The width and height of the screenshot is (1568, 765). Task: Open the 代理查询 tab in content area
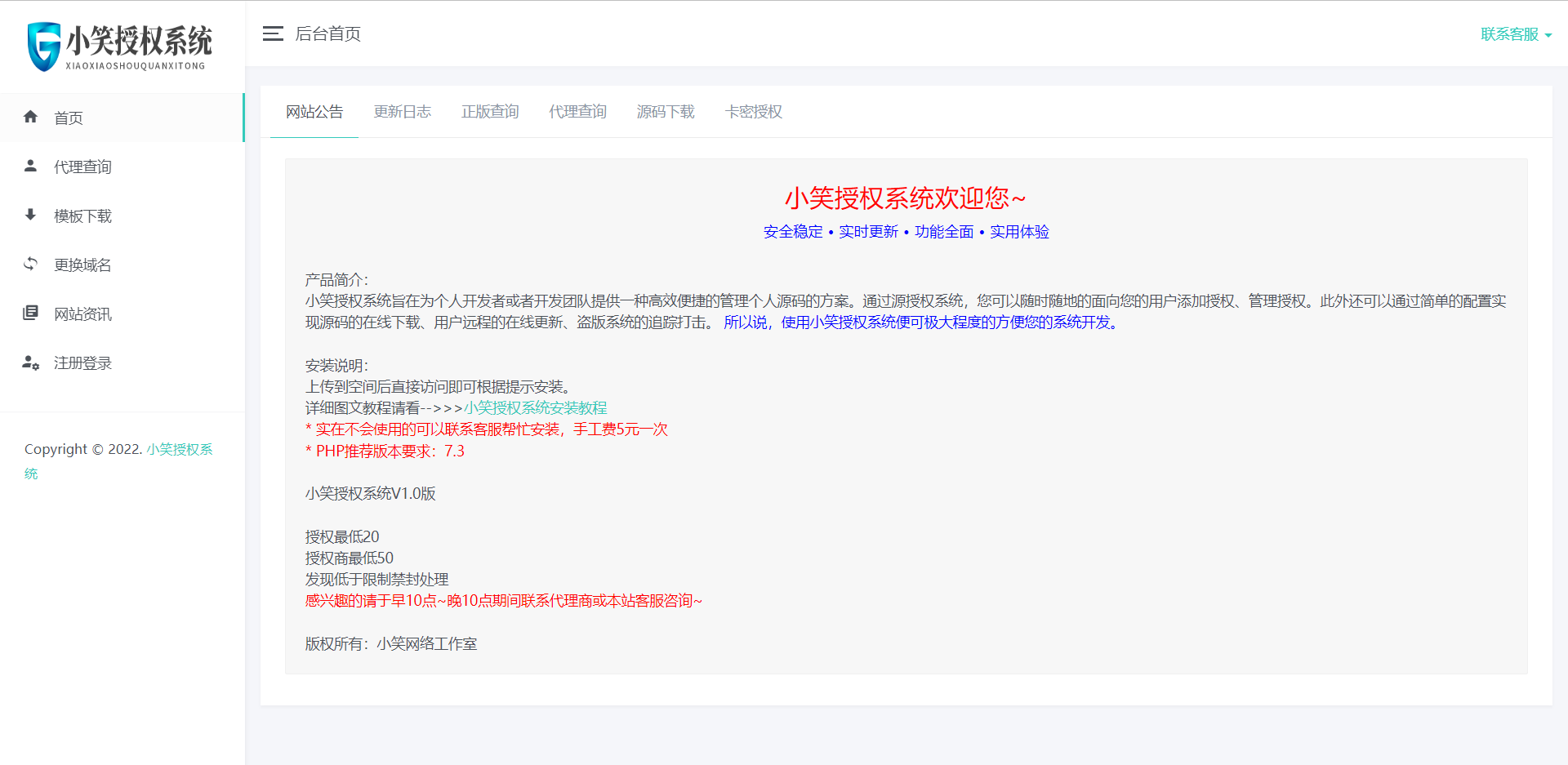577,112
